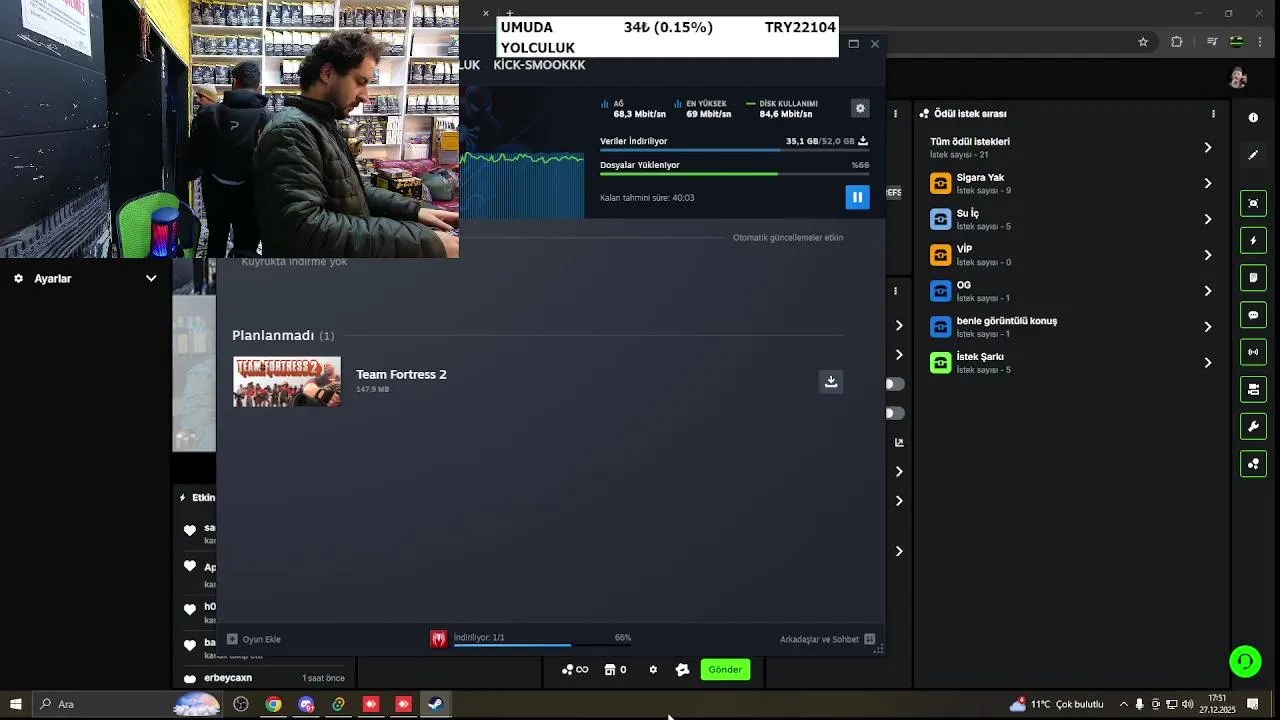Show hidden system tray icons
The image size is (1280, 720).
(x=1123, y=704)
